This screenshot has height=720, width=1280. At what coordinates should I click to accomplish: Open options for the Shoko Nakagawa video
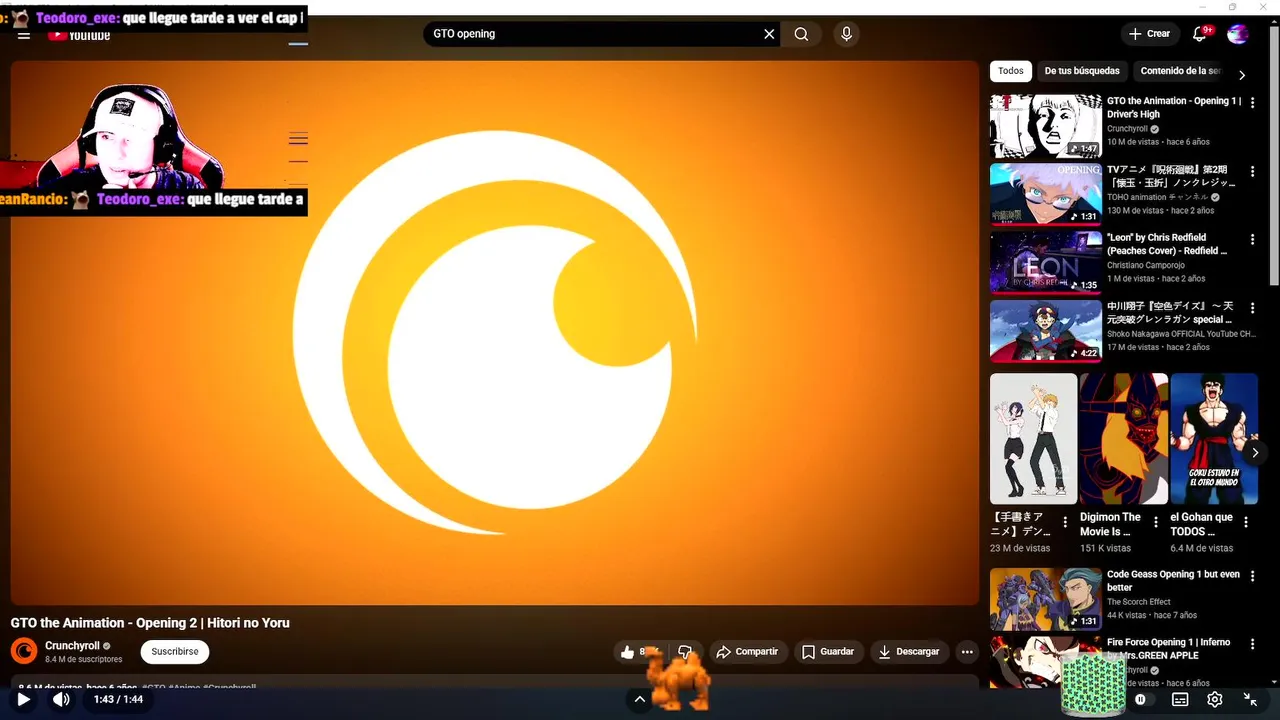click(x=1252, y=308)
